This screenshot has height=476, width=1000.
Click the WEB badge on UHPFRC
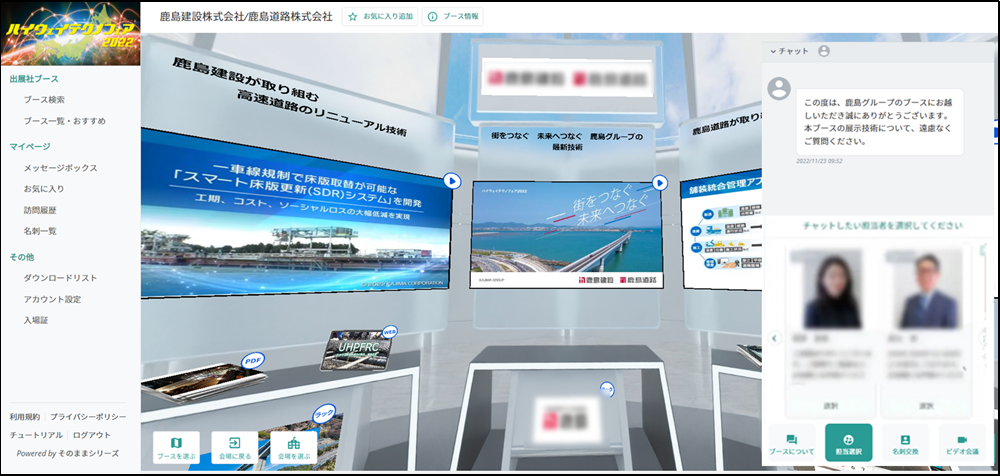pos(390,332)
